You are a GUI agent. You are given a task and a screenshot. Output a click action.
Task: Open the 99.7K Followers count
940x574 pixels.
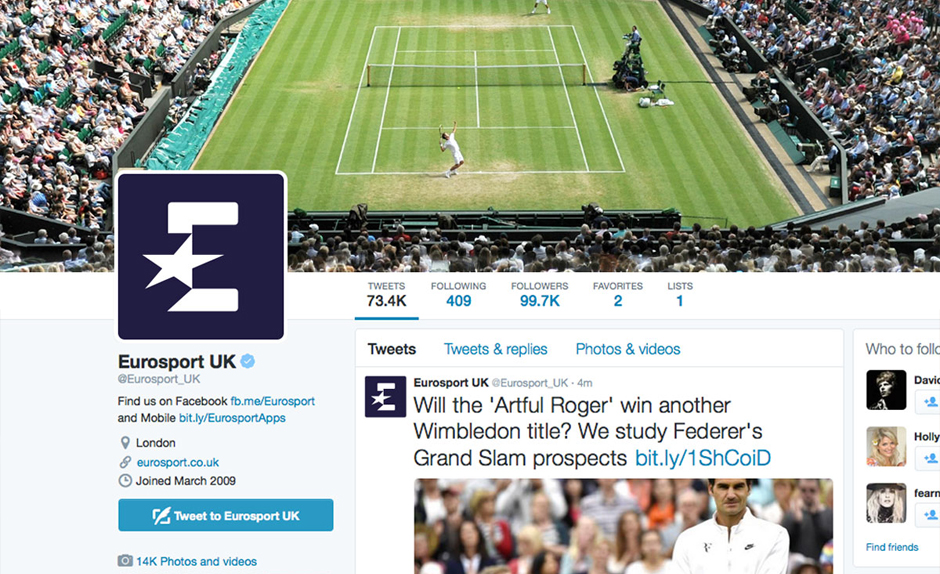tap(540, 294)
